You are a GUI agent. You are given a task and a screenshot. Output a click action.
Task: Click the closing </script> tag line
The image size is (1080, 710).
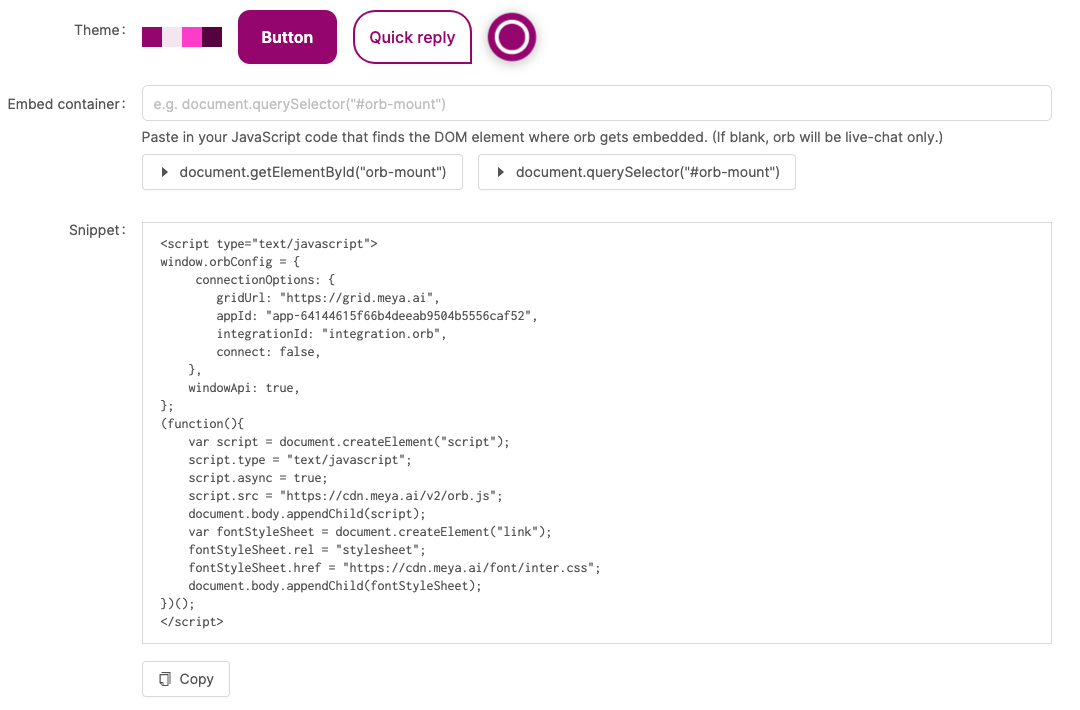tap(191, 622)
